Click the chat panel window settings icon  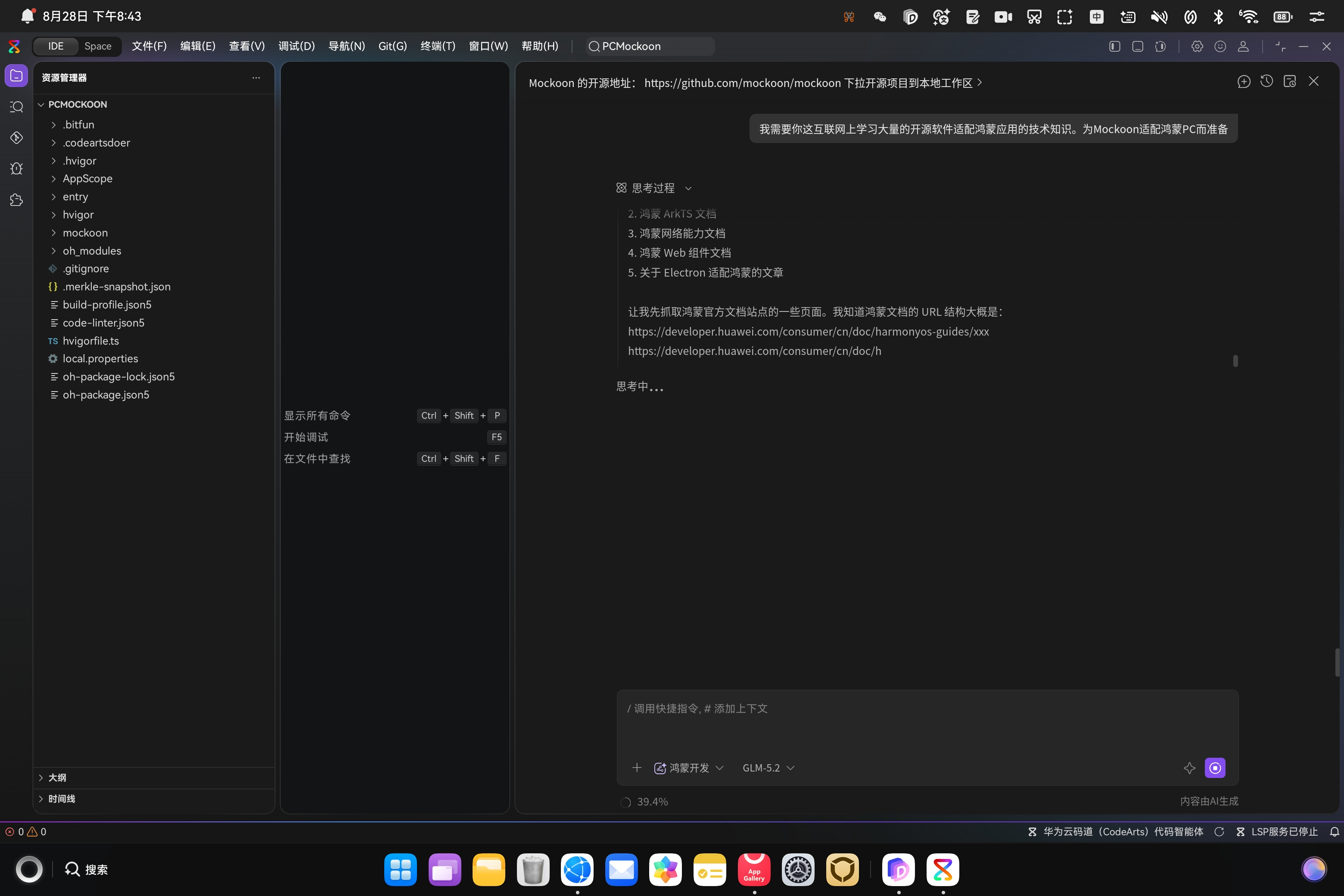1290,82
